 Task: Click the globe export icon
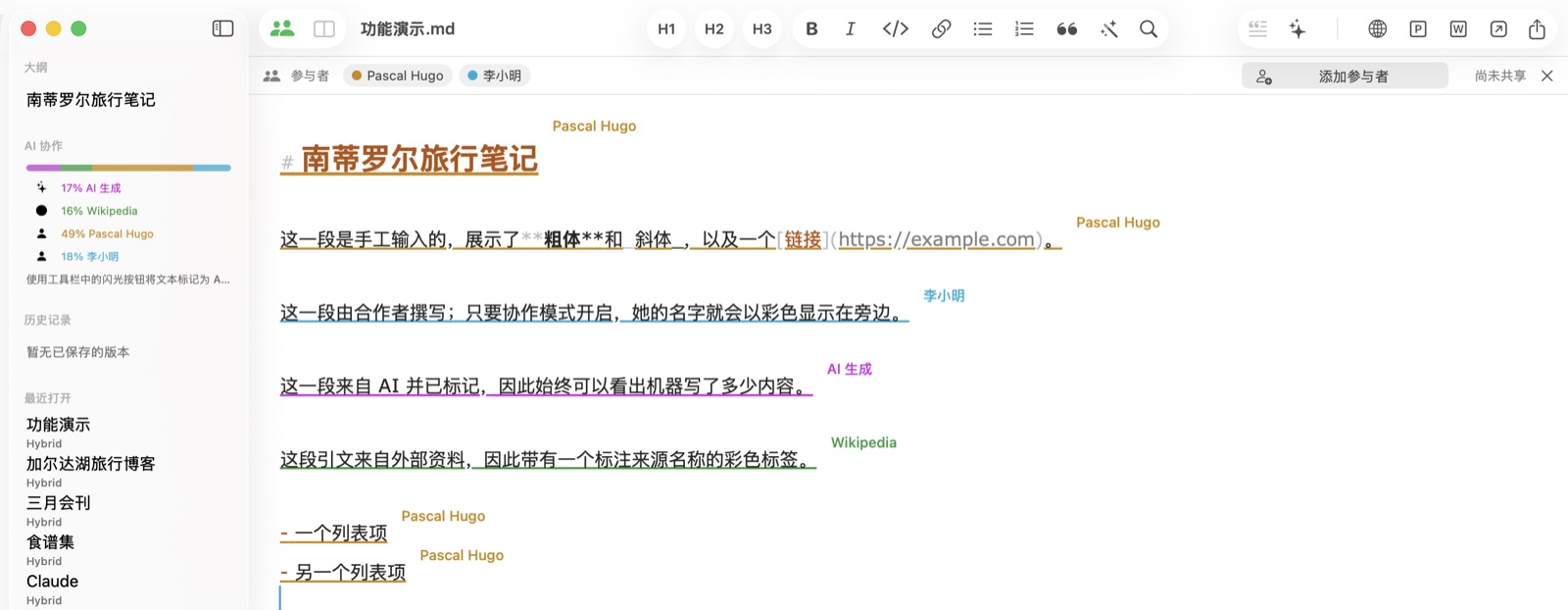pyautogui.click(x=1378, y=28)
